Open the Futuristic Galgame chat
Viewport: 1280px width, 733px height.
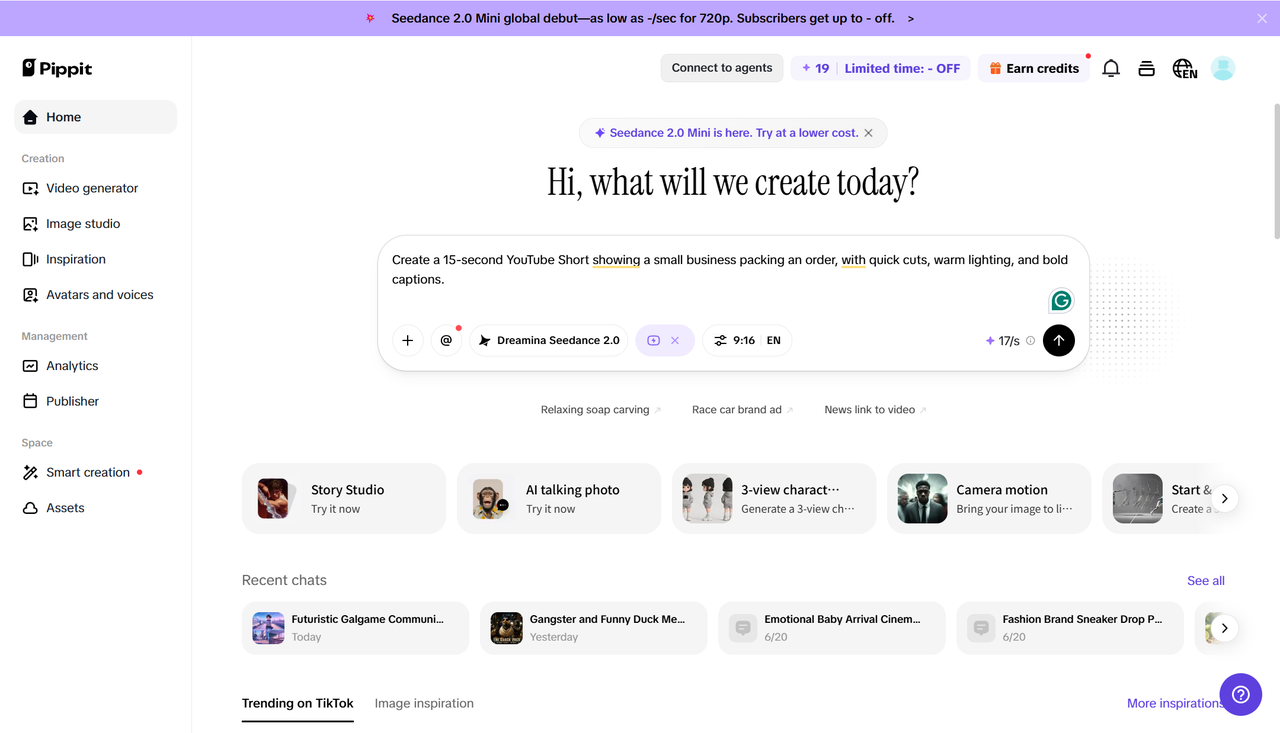coord(355,628)
